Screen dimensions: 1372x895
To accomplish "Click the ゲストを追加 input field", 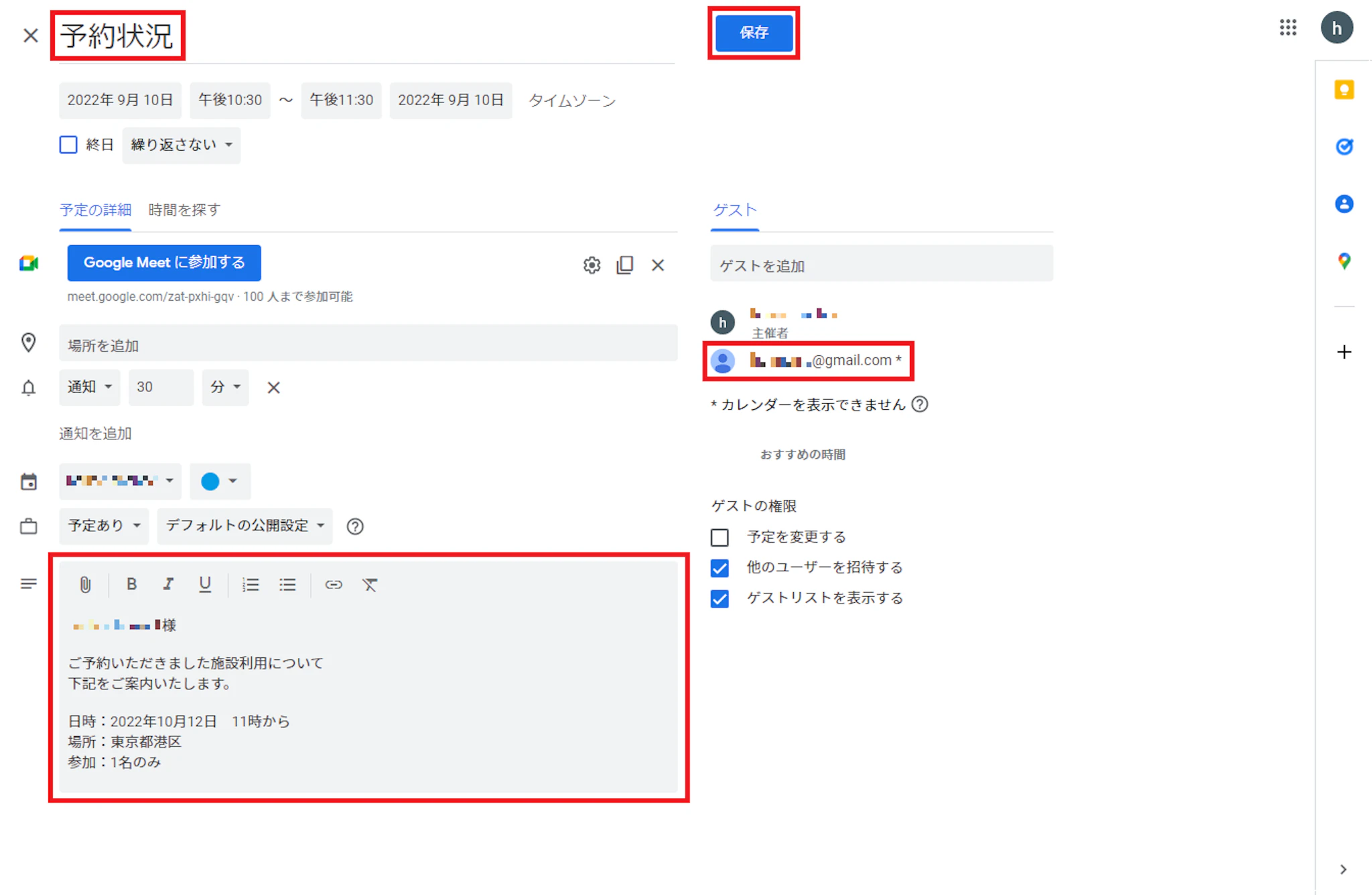I will 881,266.
